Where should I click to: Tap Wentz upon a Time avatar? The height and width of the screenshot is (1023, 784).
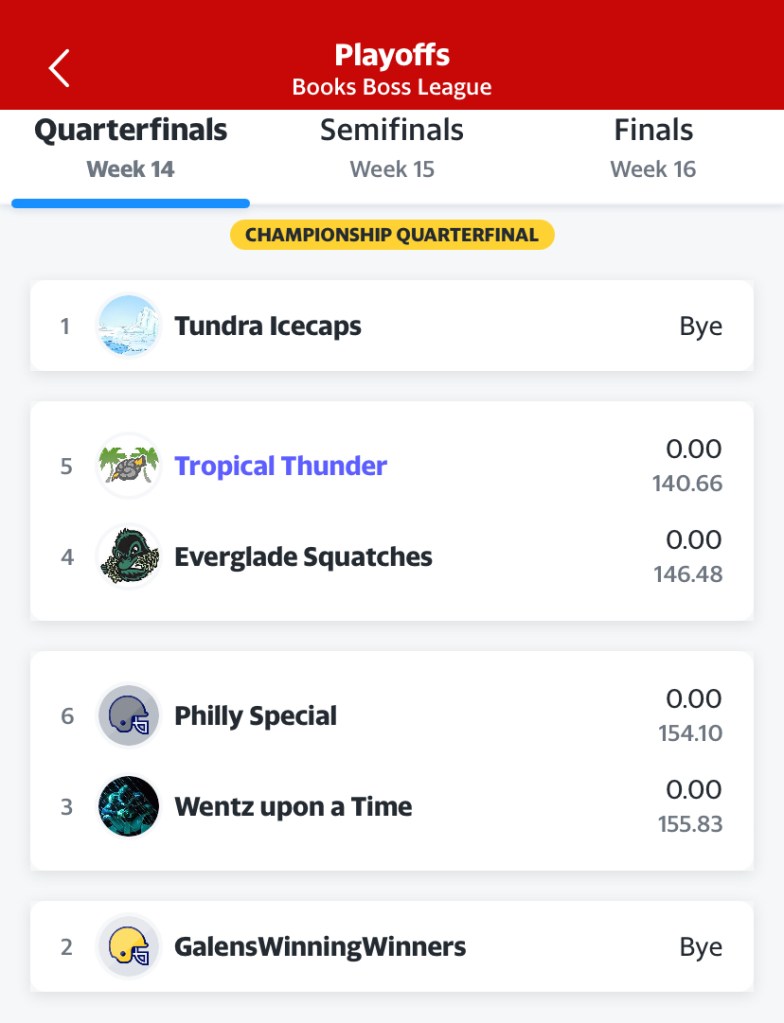129,807
